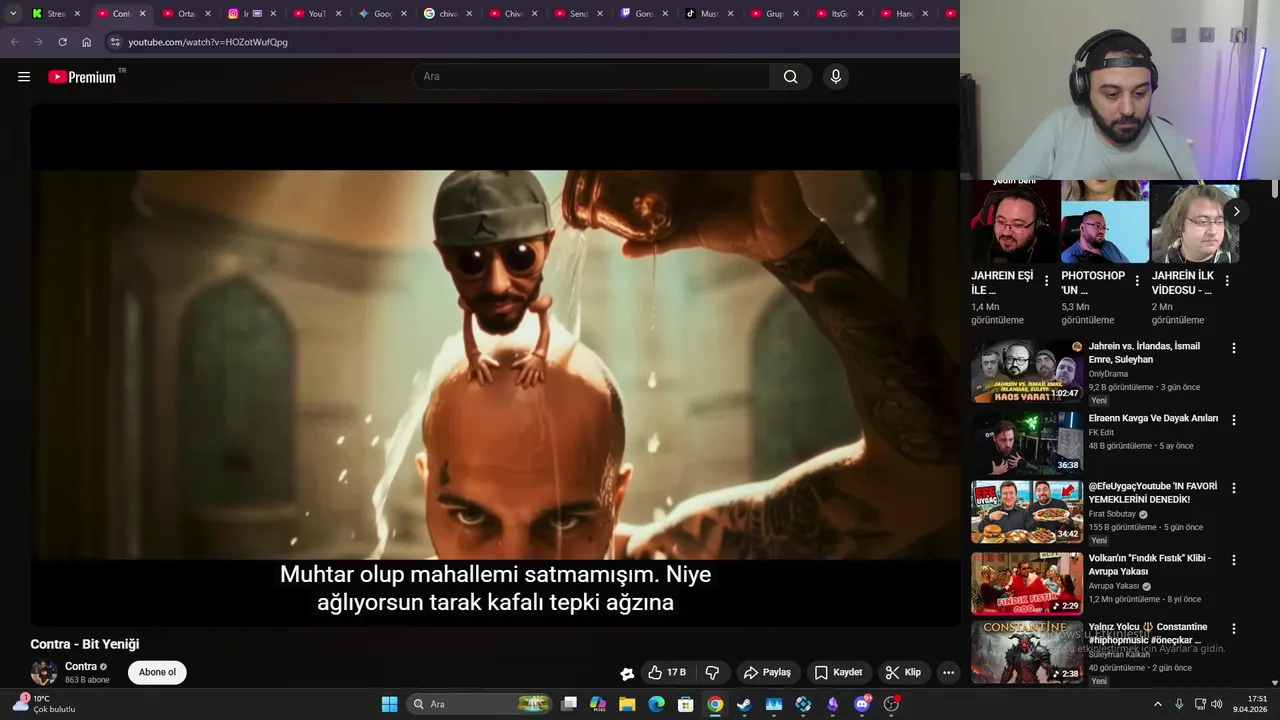Open more actions (three dots) under video
The image size is (1280, 720).
pyautogui.click(x=948, y=673)
